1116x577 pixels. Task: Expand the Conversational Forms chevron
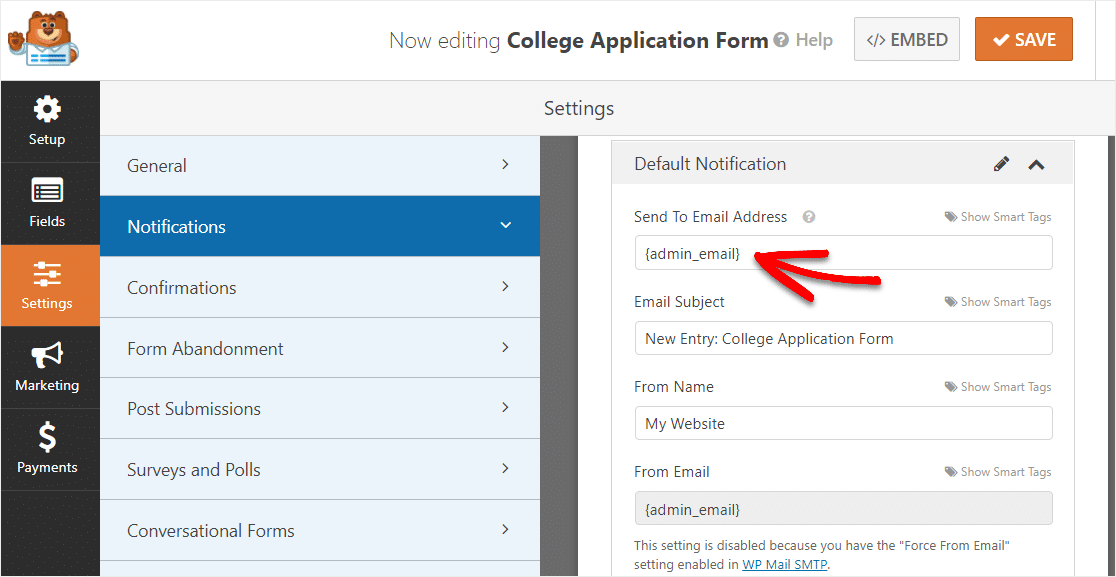[505, 529]
